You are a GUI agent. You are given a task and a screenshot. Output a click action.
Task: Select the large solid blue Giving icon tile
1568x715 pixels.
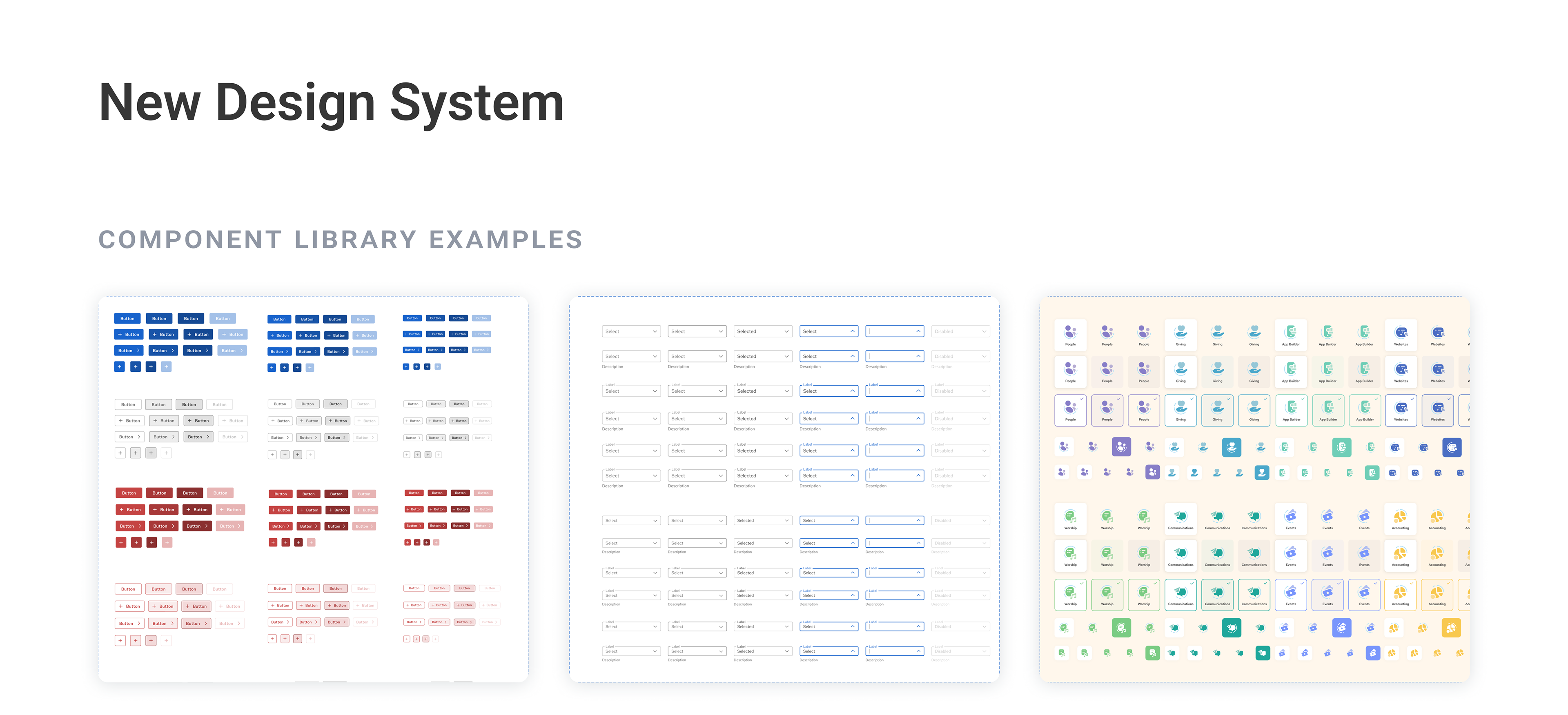(x=1232, y=447)
